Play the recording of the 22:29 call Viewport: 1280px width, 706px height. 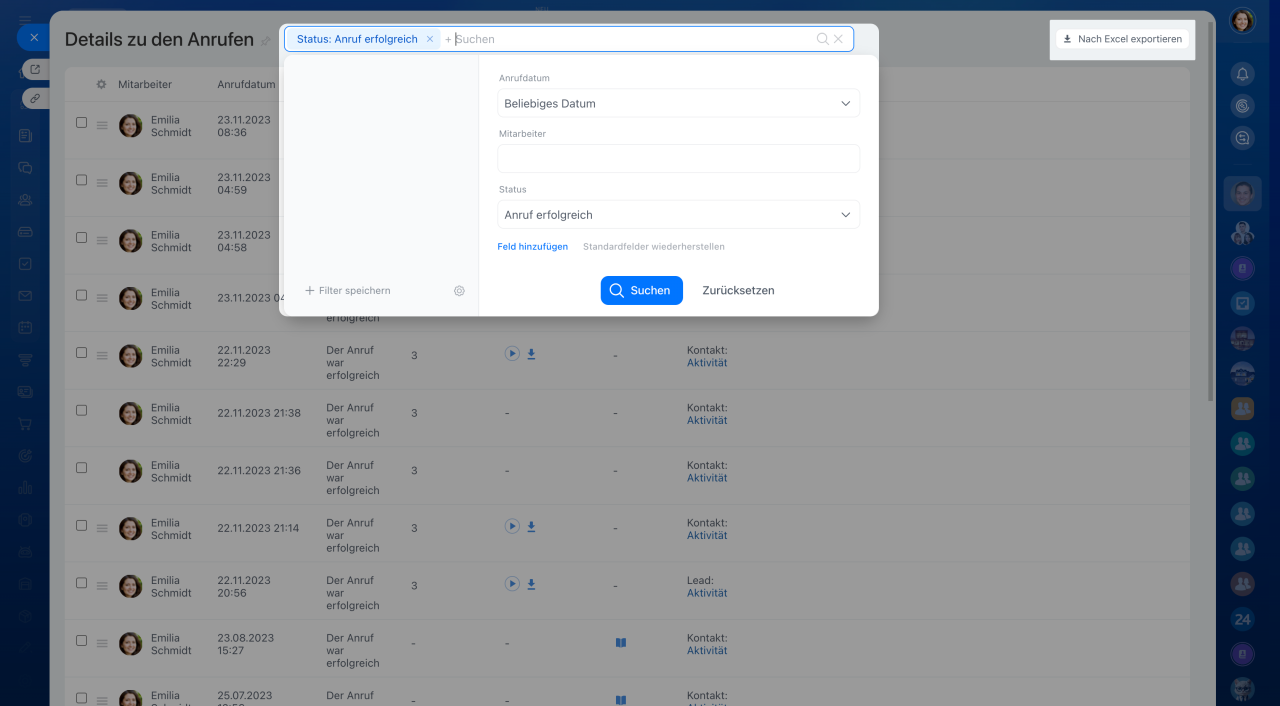(x=512, y=353)
